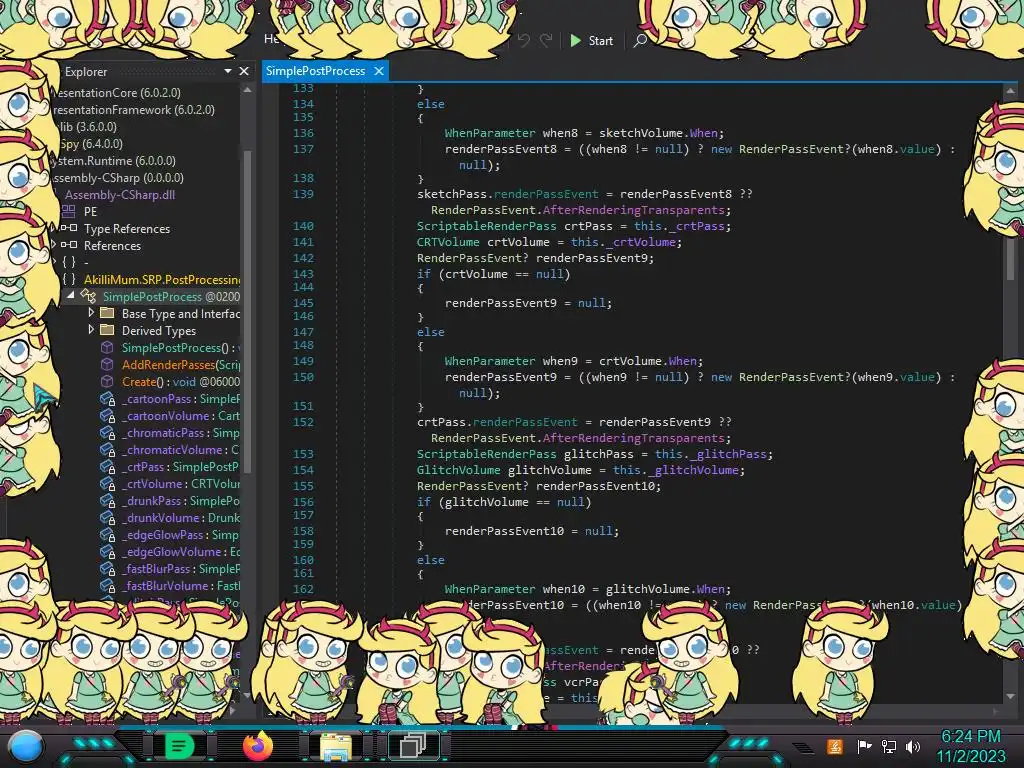Click the Explorer scrollbar up arrow

coord(247,89)
